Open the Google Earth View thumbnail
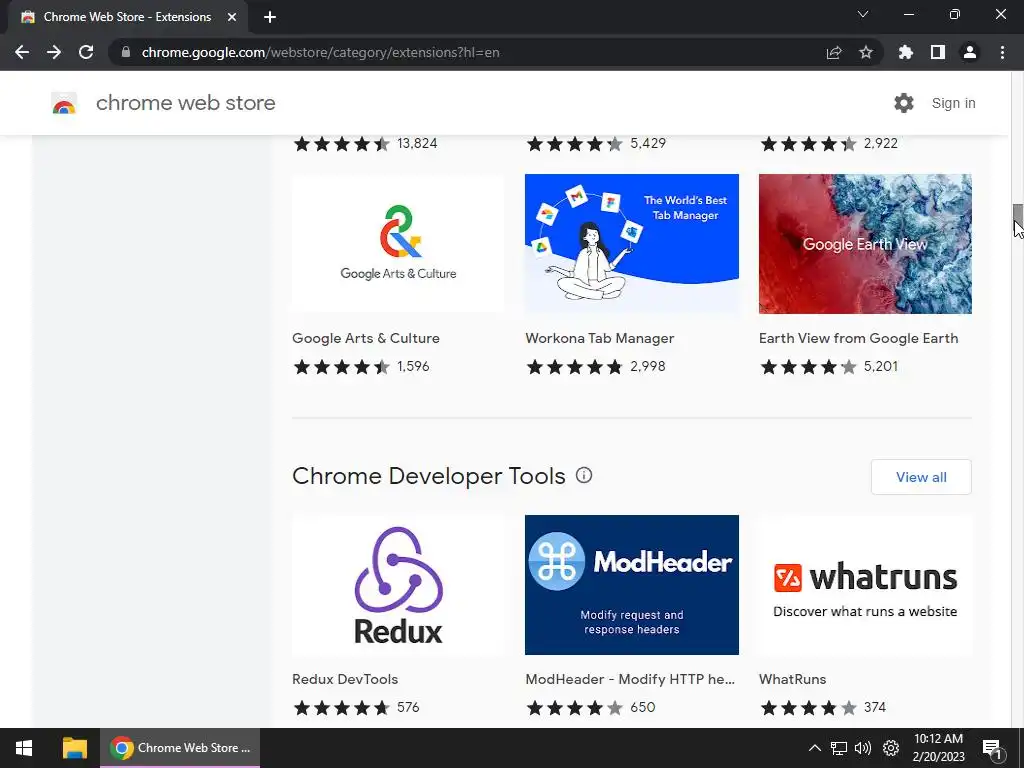1024x768 pixels. (865, 244)
